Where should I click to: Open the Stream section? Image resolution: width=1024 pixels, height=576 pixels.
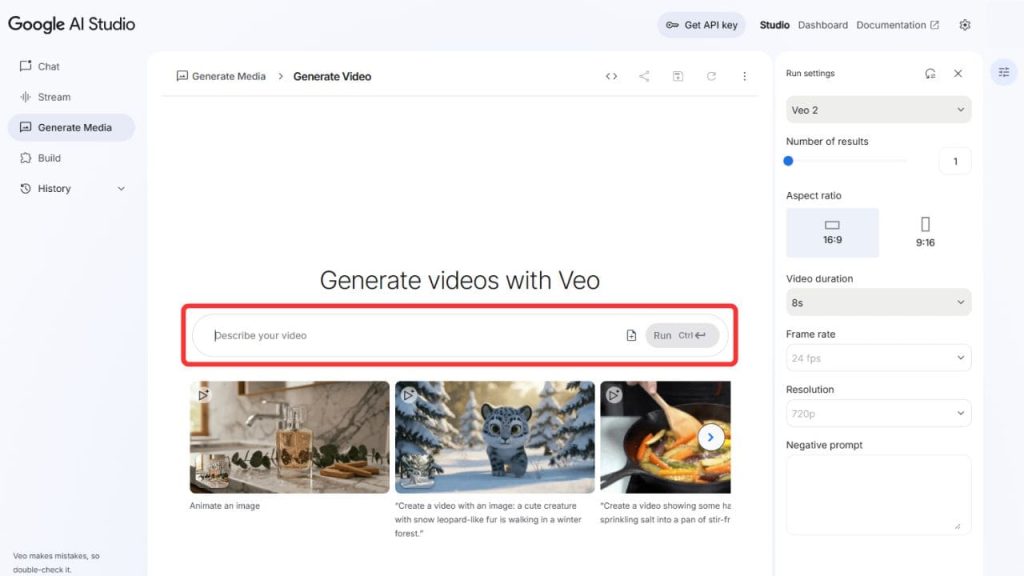[44, 97]
